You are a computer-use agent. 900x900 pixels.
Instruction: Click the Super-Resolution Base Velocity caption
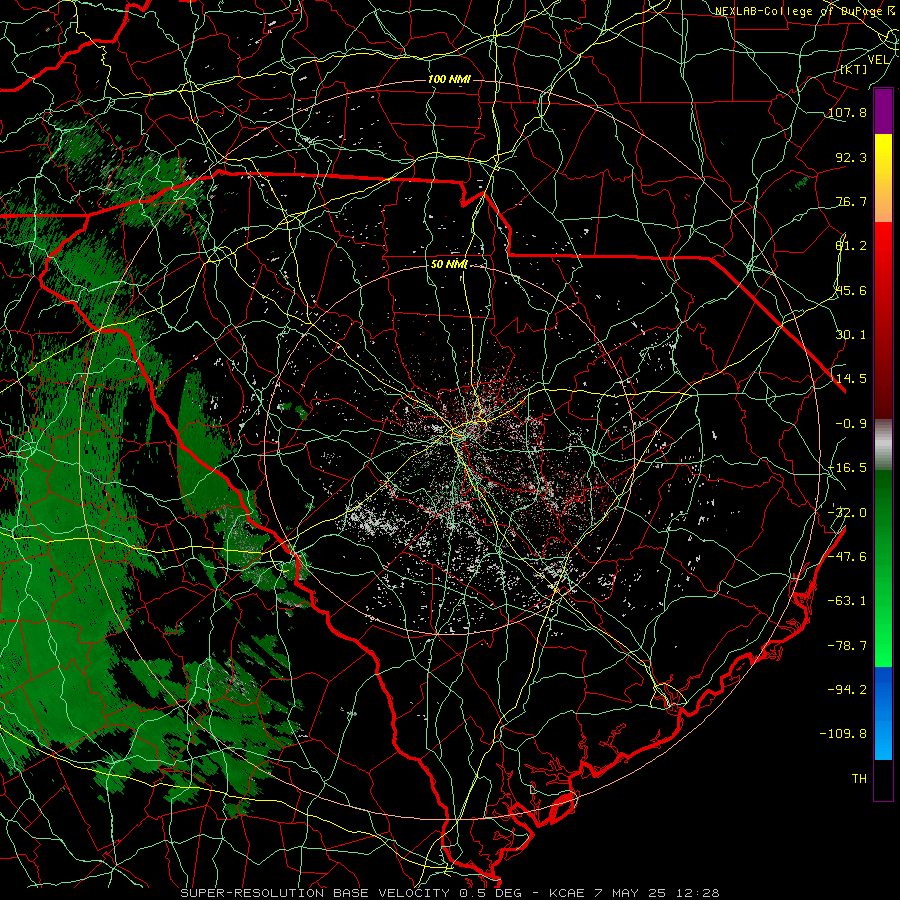[449, 893]
